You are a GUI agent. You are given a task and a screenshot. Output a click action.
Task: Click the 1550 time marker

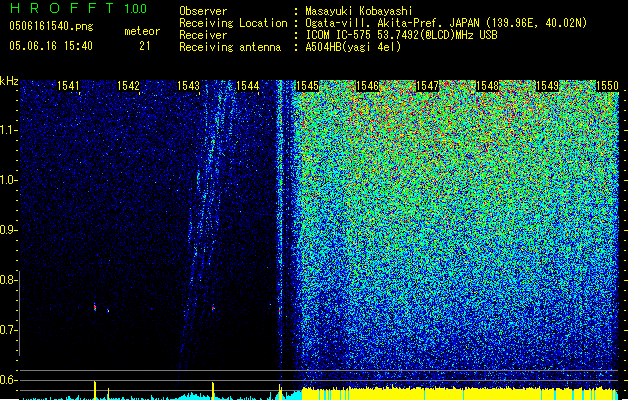coord(607,86)
